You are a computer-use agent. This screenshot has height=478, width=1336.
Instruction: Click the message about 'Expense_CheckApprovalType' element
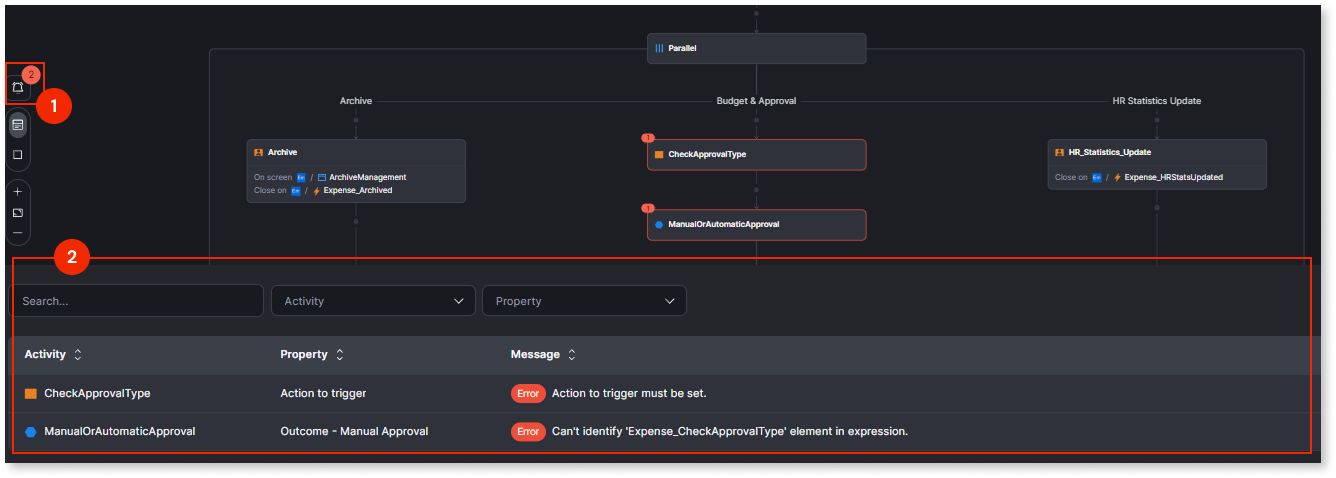tap(730, 432)
